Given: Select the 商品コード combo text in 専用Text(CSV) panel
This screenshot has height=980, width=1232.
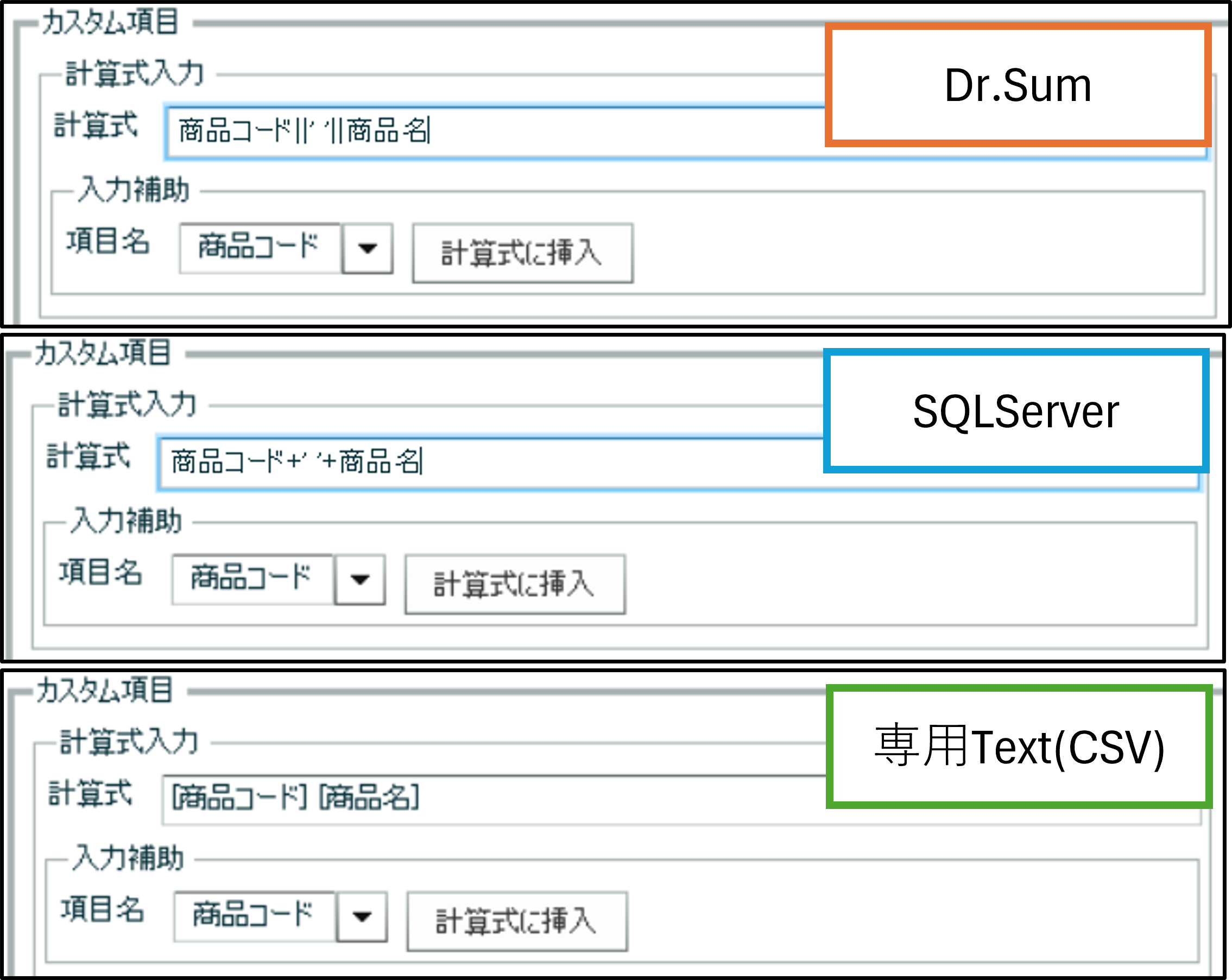Looking at the screenshot, I should click(x=253, y=915).
